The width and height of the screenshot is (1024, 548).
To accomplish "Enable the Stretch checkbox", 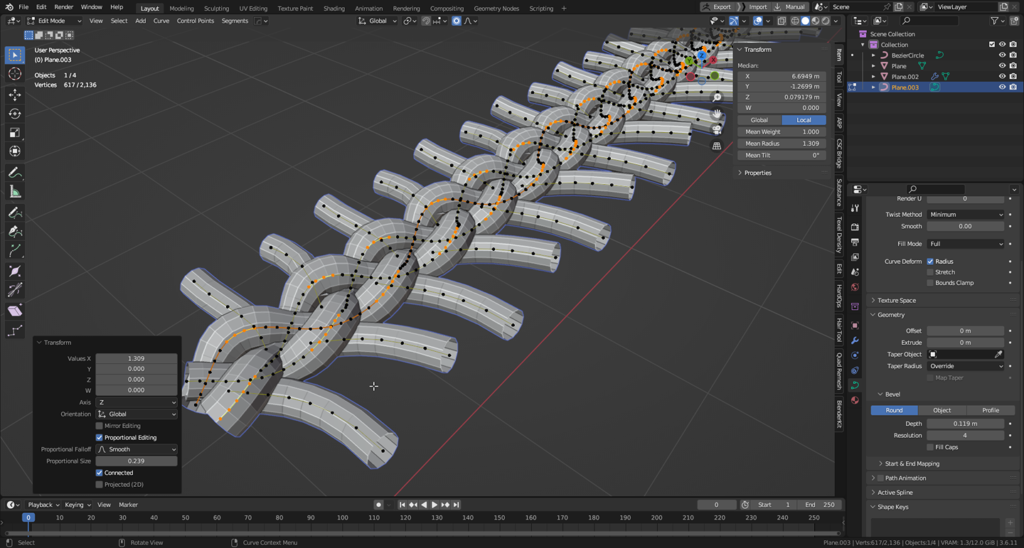I will 930,272.
